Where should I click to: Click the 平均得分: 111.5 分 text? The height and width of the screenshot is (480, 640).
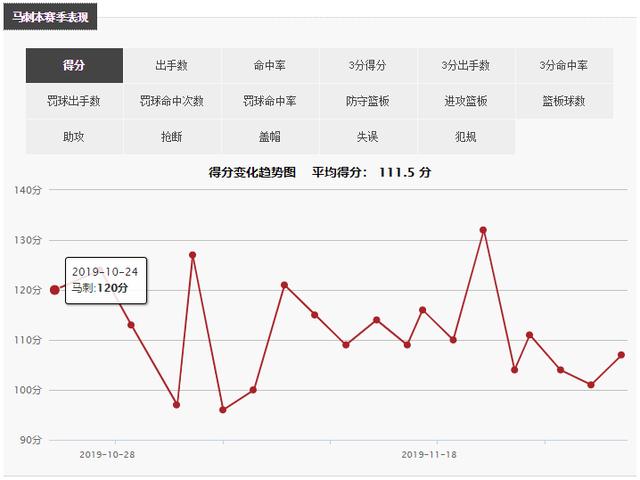click(x=371, y=172)
